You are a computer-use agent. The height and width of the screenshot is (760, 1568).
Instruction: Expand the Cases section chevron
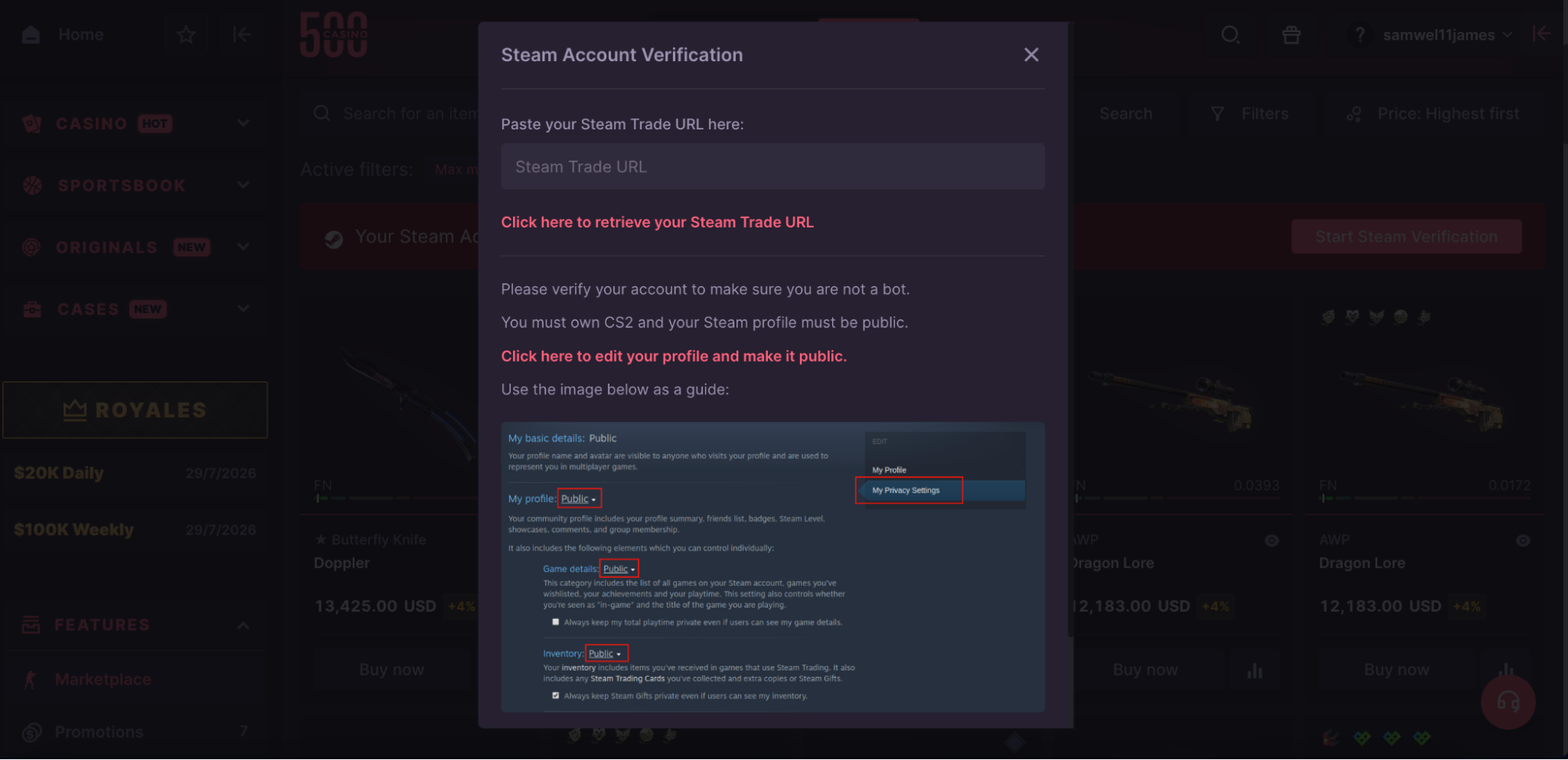coord(244,309)
